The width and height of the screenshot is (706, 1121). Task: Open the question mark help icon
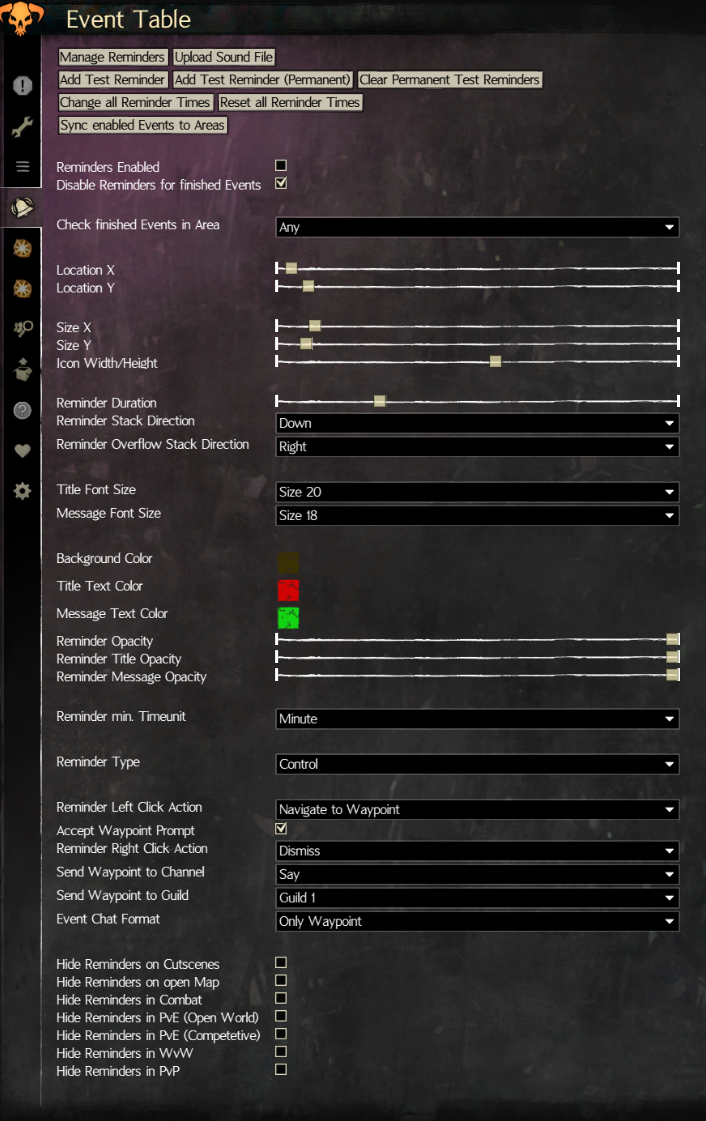22,410
